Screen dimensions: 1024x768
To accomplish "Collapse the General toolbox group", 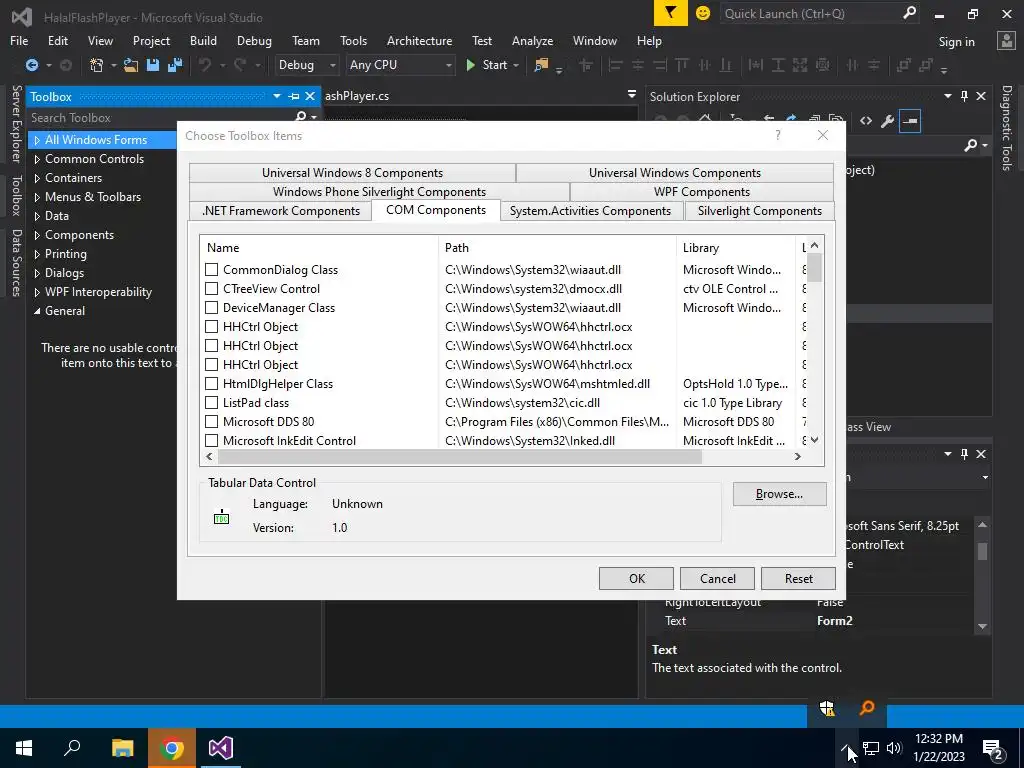I will pos(37,311).
